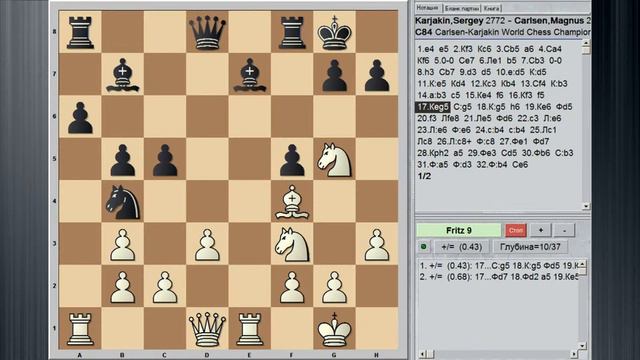Click the horizontal scrollbar left arrow
Image resolution: width=640 pixels, height=360 pixels.
tap(422, 353)
